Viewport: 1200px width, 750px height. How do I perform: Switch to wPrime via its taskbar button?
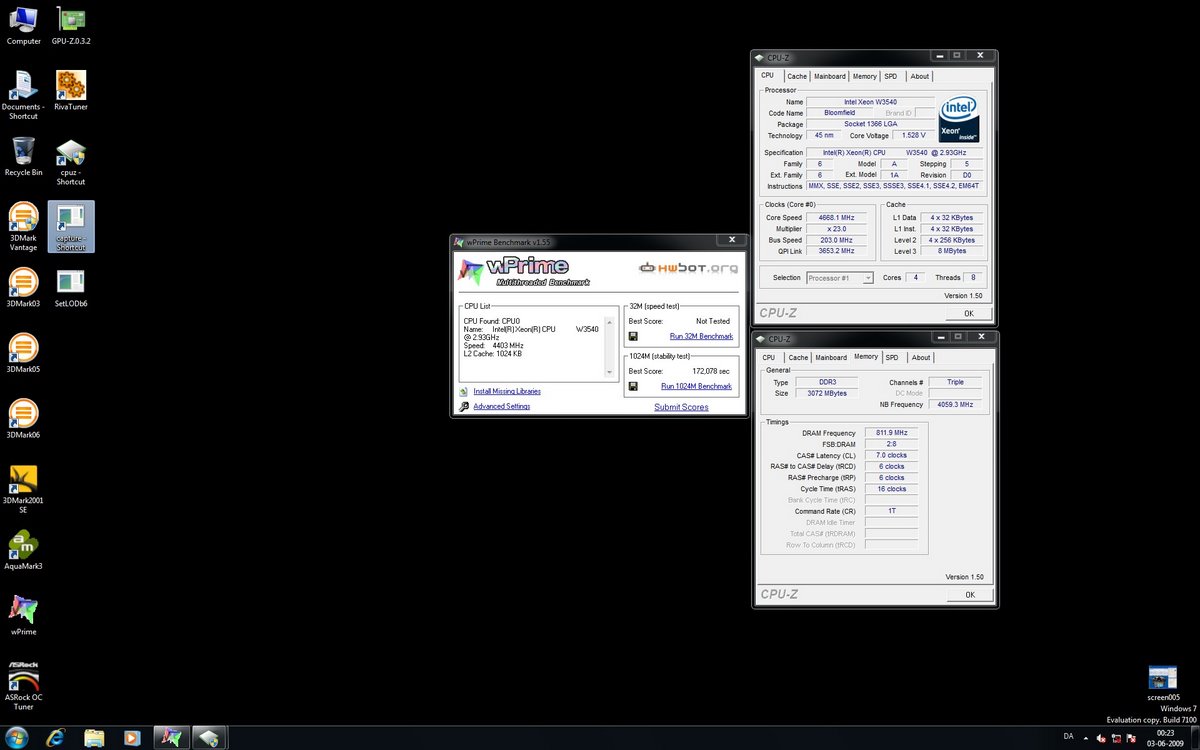coord(170,738)
